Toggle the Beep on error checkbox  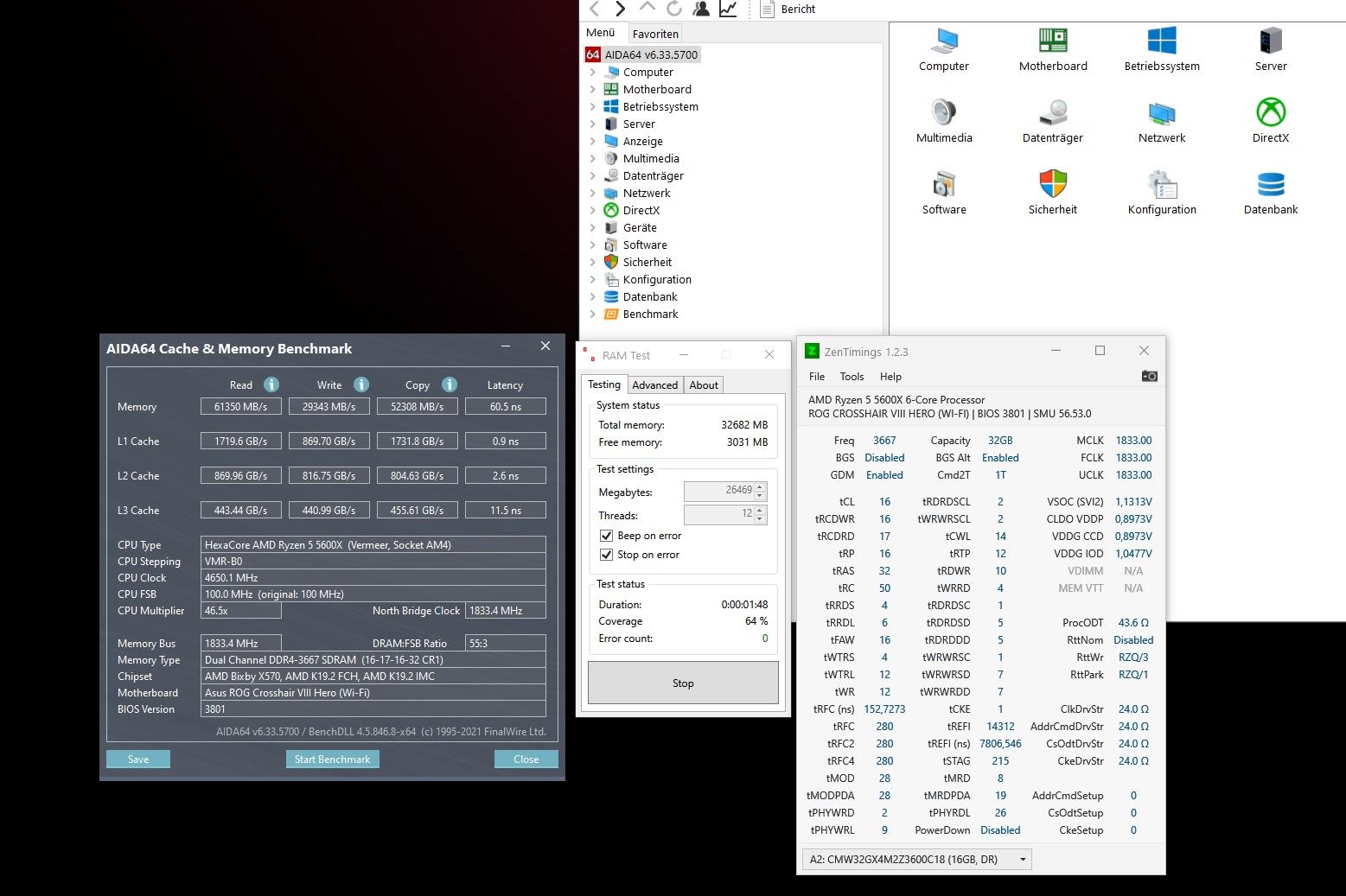[x=606, y=536]
